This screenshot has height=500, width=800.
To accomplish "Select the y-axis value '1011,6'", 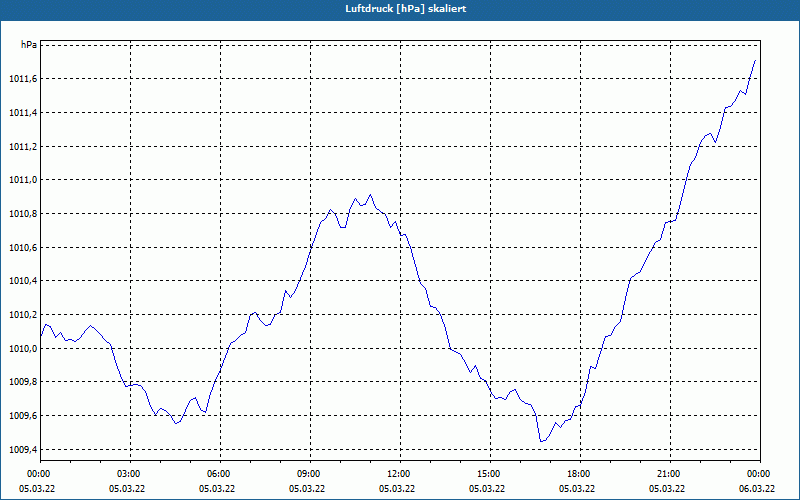I will (23, 79).
